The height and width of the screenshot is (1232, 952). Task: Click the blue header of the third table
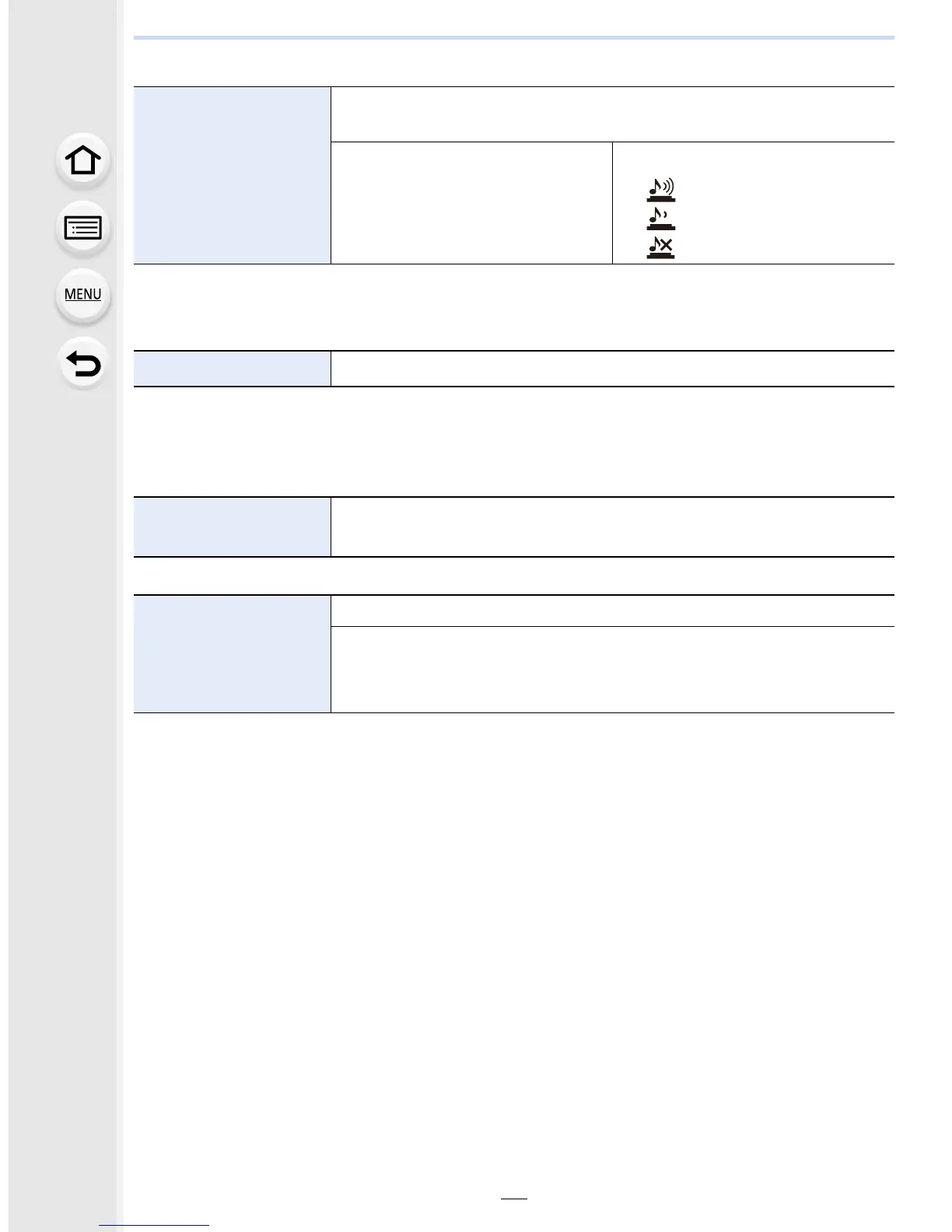point(232,527)
